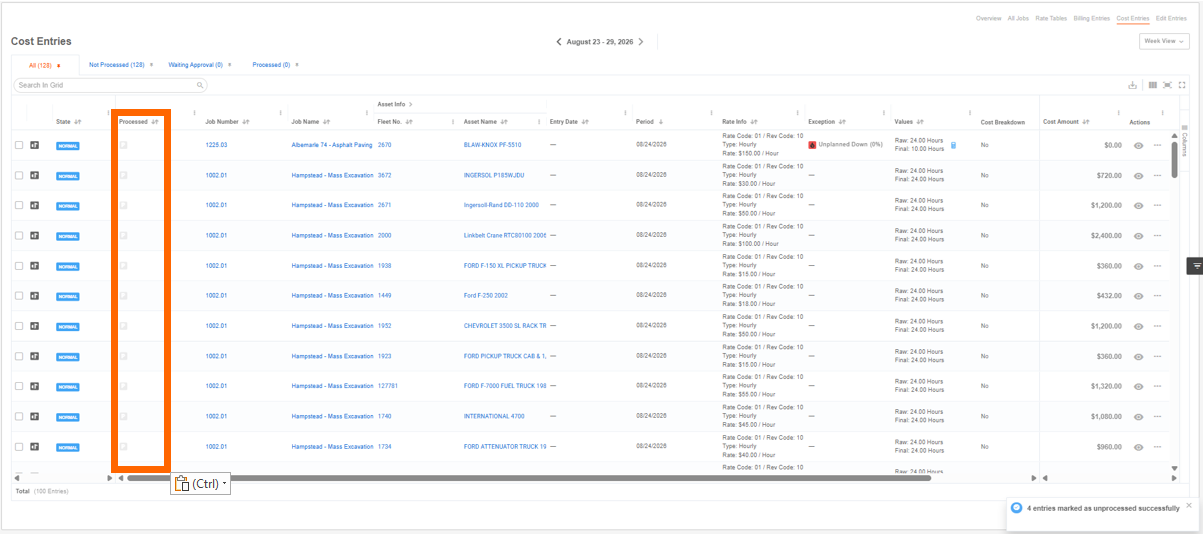Advance to next week with right chevron
This screenshot has height=535, width=1203.
pos(641,42)
